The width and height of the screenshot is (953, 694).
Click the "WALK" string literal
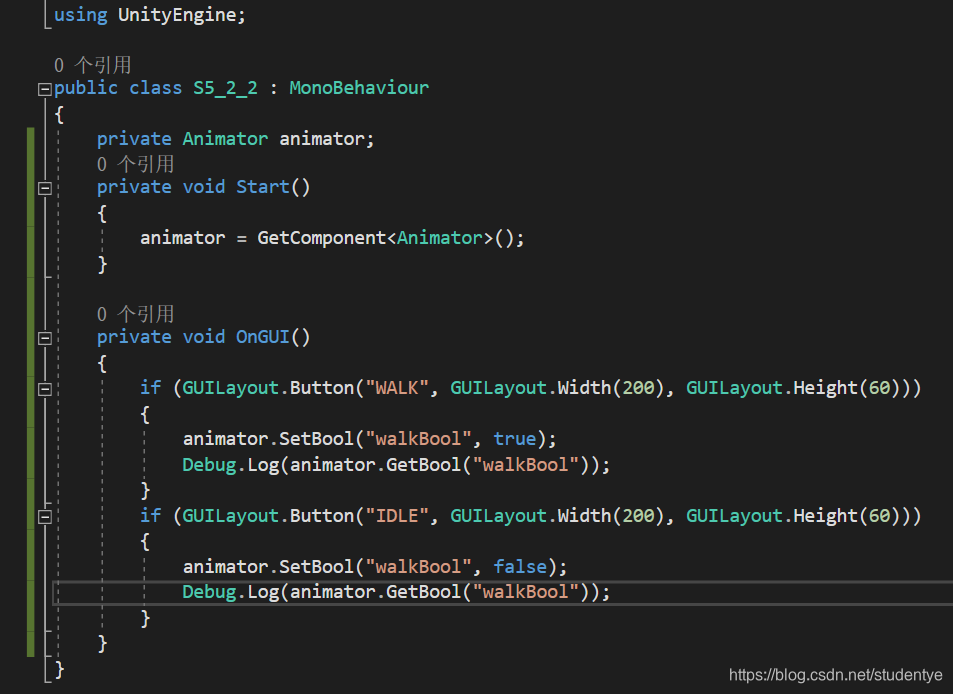pyautogui.click(x=397, y=388)
